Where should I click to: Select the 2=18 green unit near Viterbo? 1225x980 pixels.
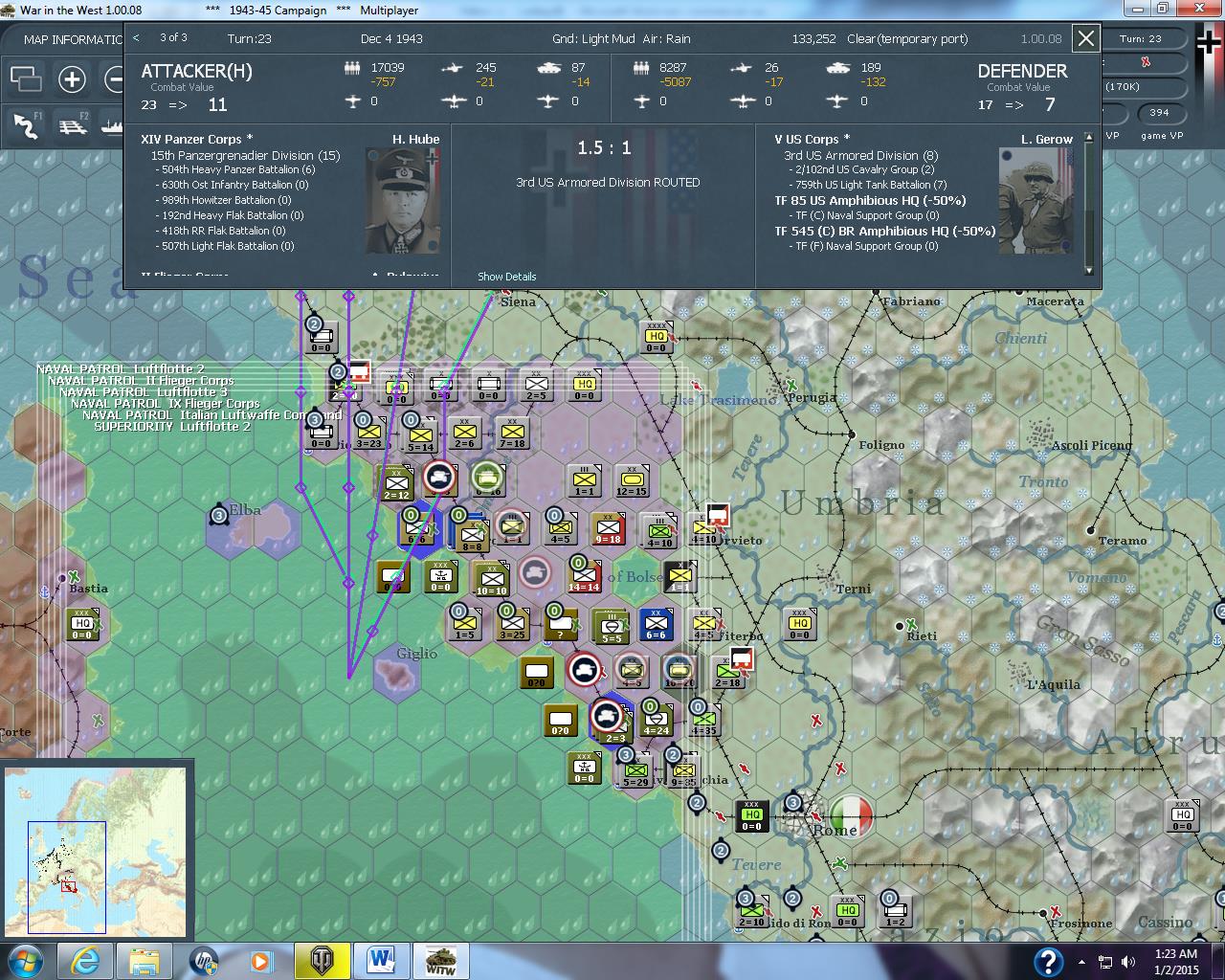(x=728, y=672)
